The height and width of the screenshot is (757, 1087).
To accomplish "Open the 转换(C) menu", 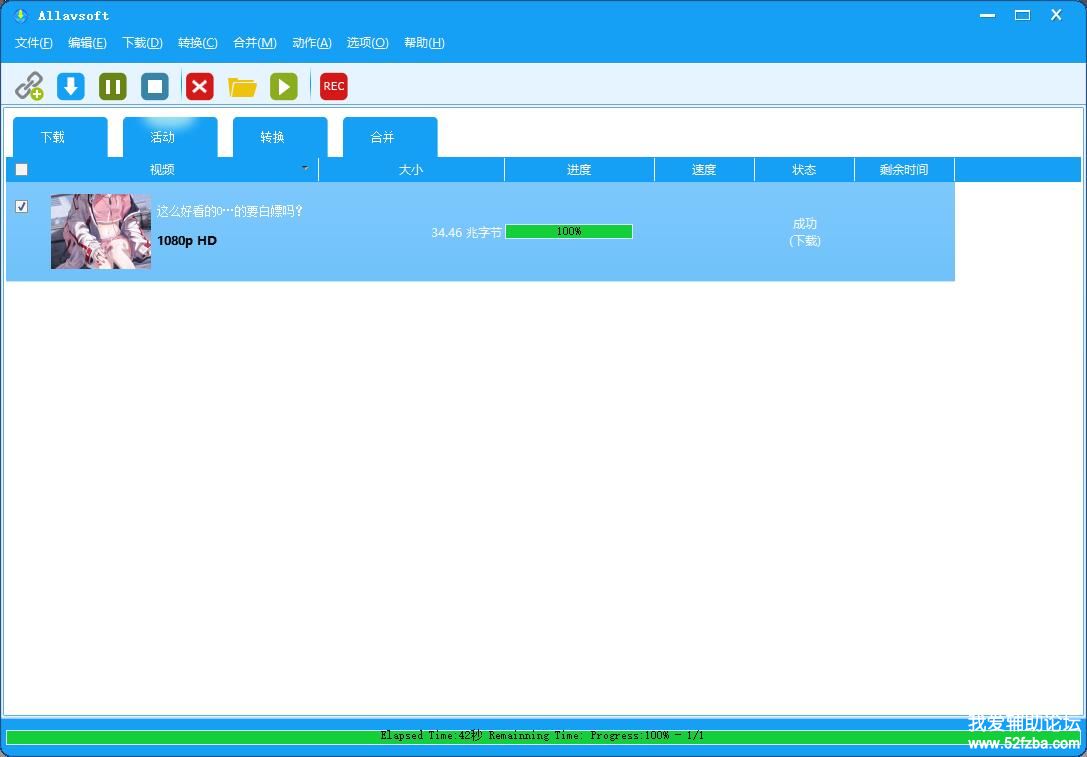I will tap(198, 43).
